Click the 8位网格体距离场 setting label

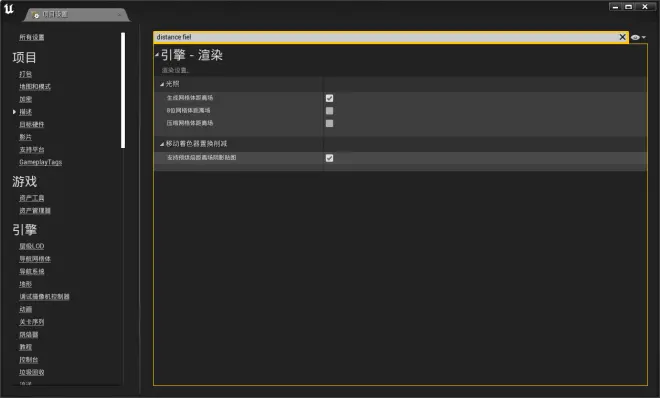188,111
